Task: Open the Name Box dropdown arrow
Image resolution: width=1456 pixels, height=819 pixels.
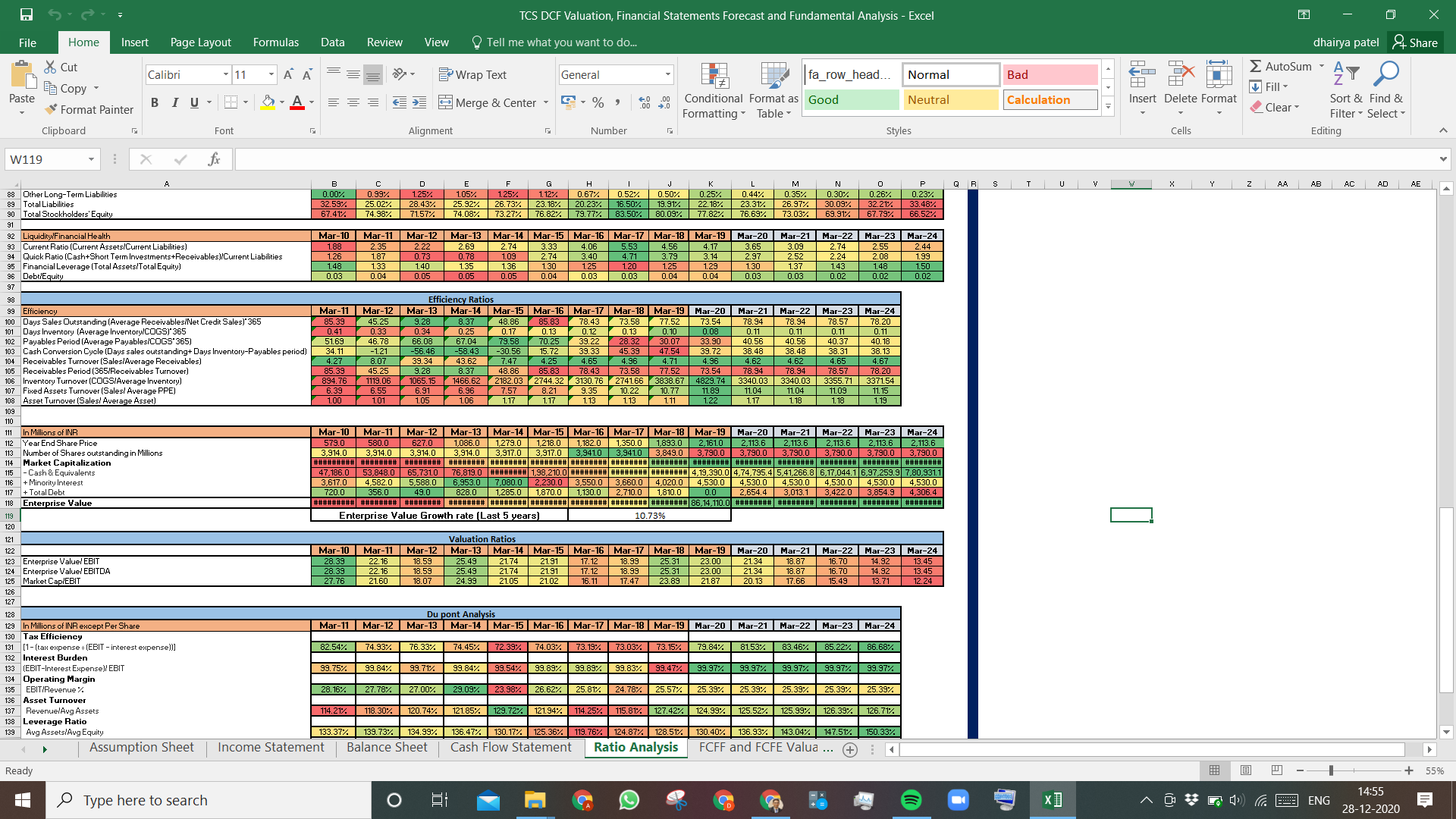Action: [x=91, y=159]
